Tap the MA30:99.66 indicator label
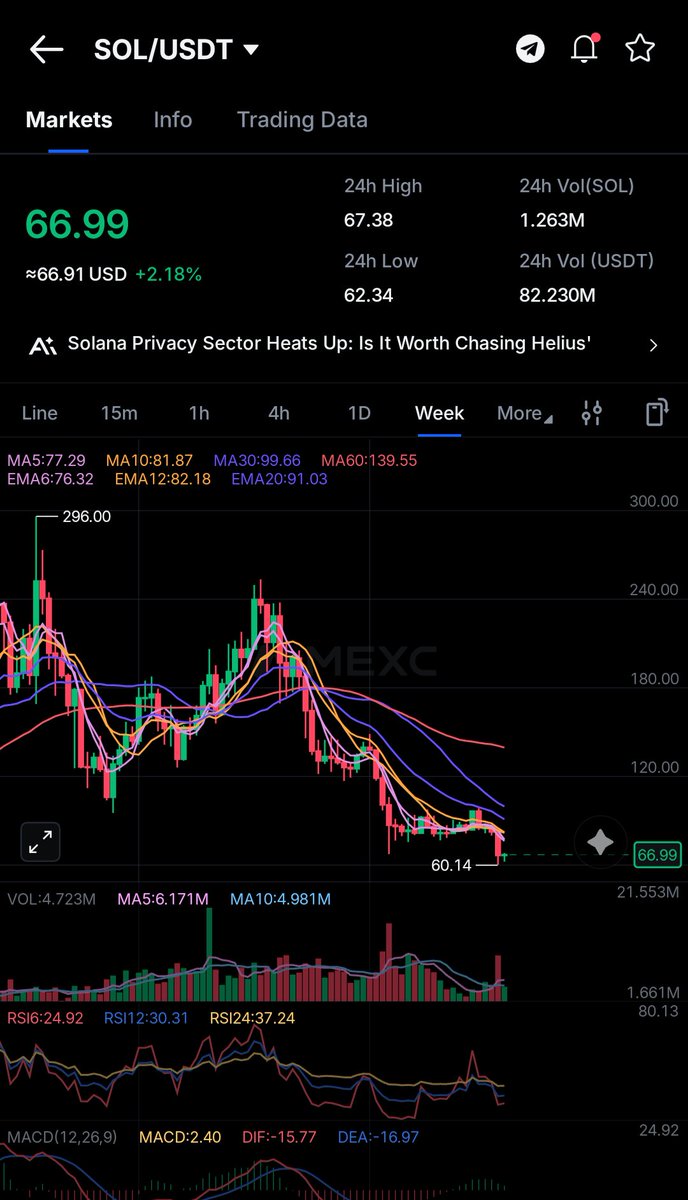The height and width of the screenshot is (1200, 688). tap(257, 461)
